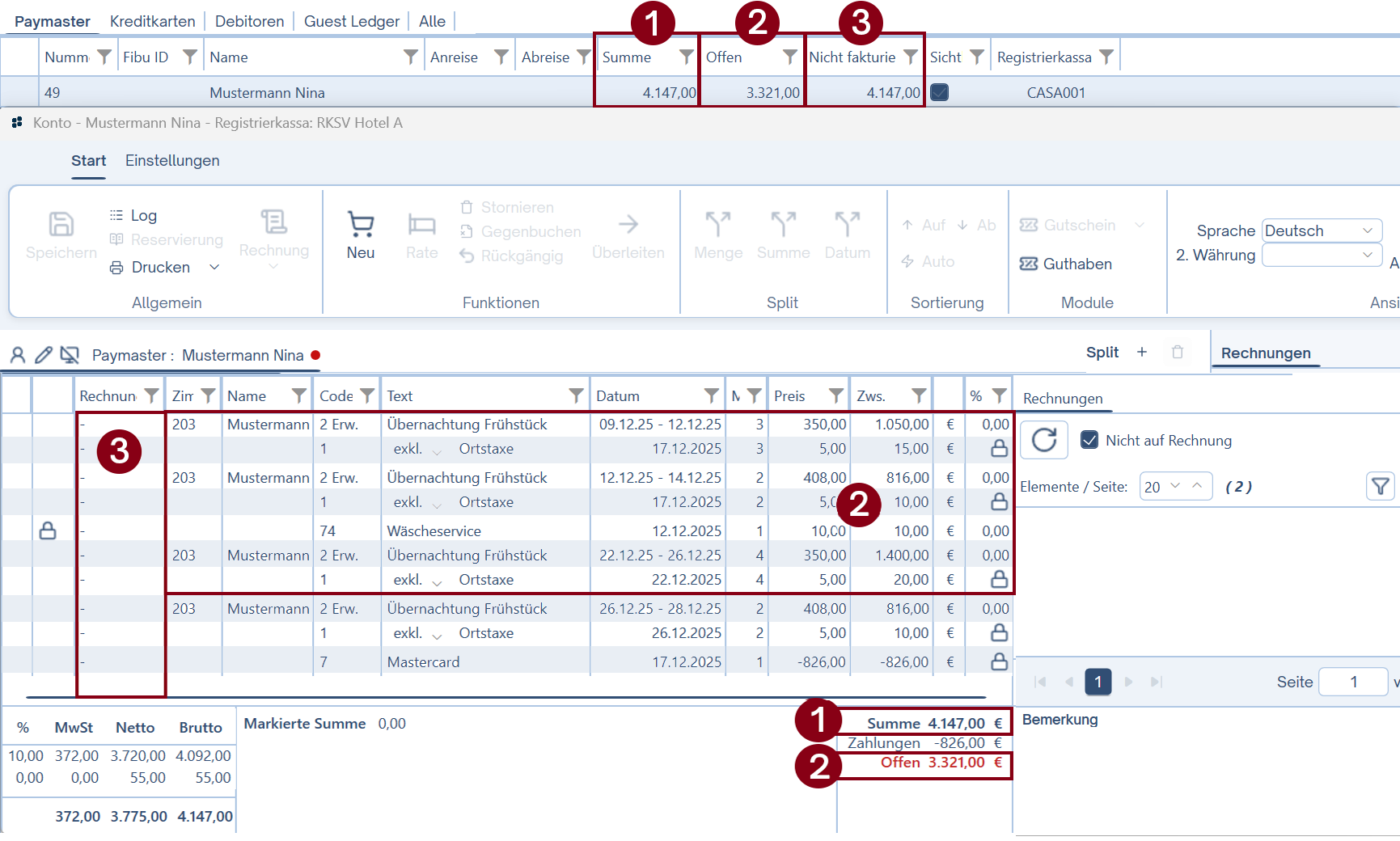Switch to the Einstellungen tab
Screen dimensions: 1400x841
(x=172, y=160)
